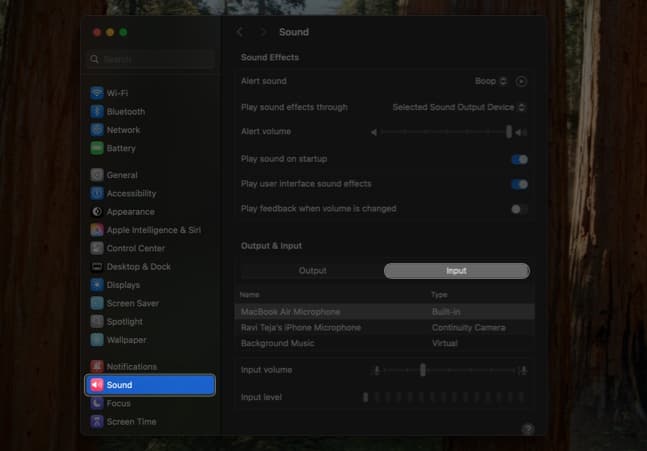
Task: Select Appearance icon in sidebar
Action: click(97, 212)
